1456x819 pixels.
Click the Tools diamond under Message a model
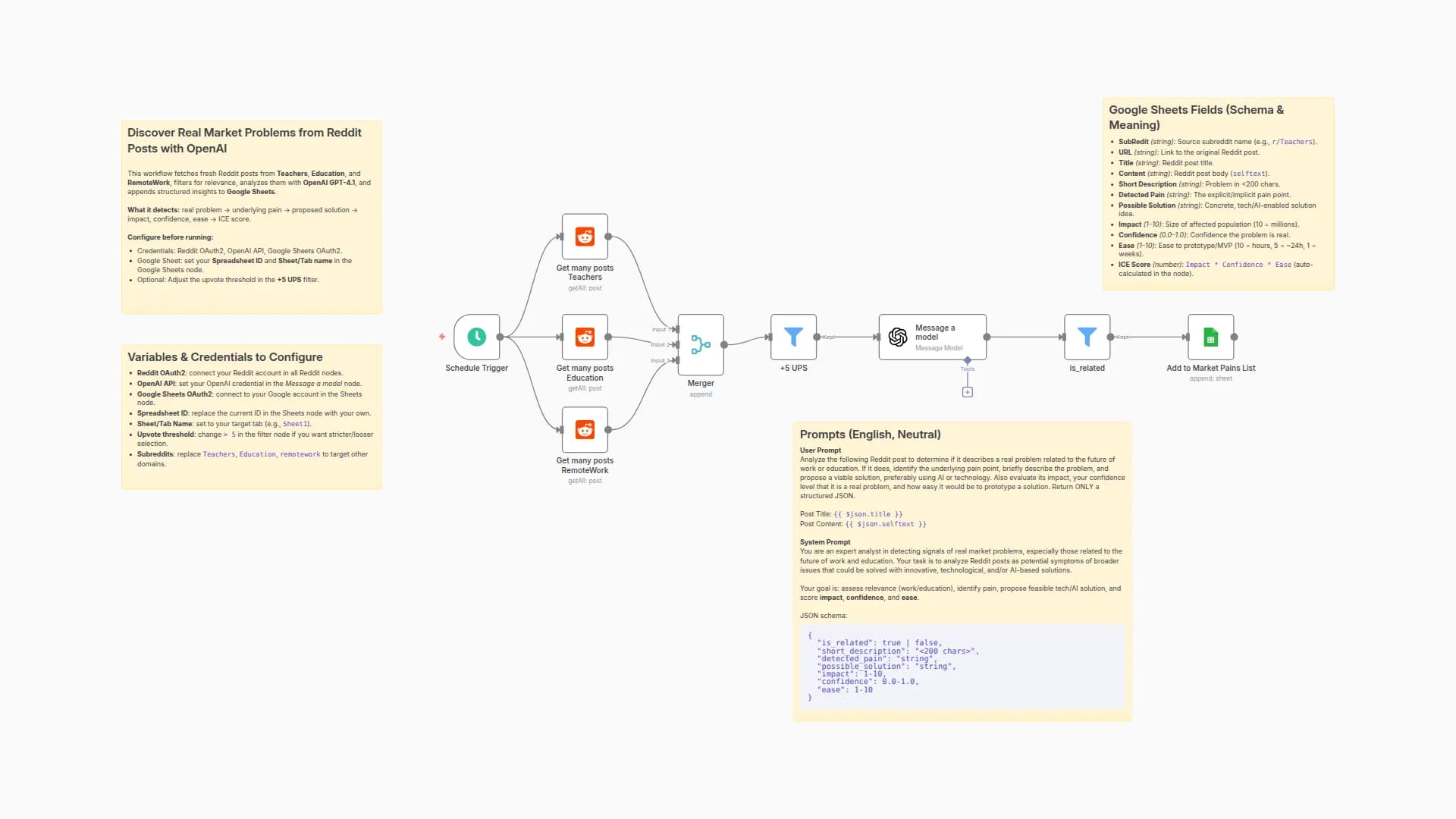click(967, 361)
